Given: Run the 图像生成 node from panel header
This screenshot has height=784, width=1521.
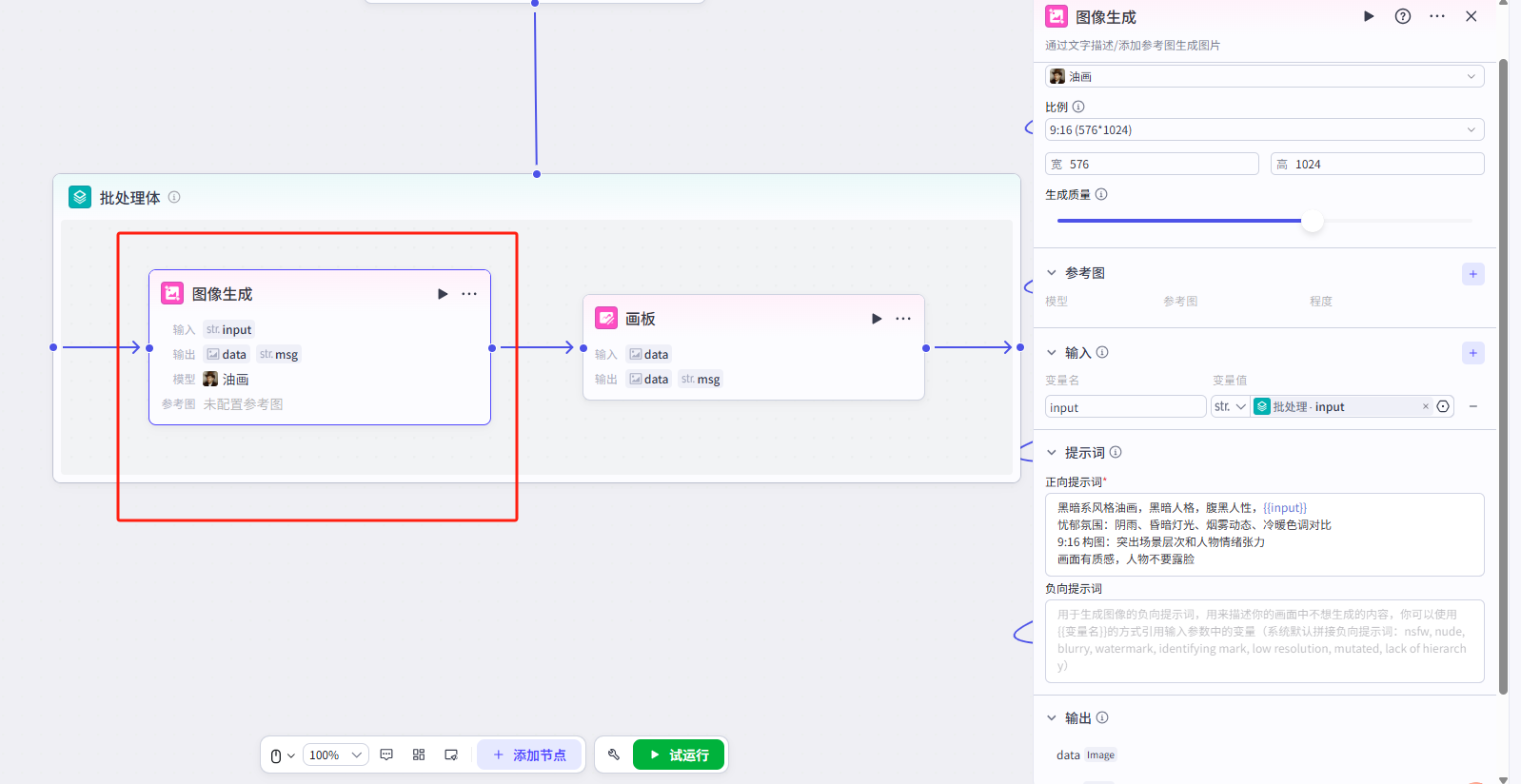Looking at the screenshot, I should [x=1368, y=16].
